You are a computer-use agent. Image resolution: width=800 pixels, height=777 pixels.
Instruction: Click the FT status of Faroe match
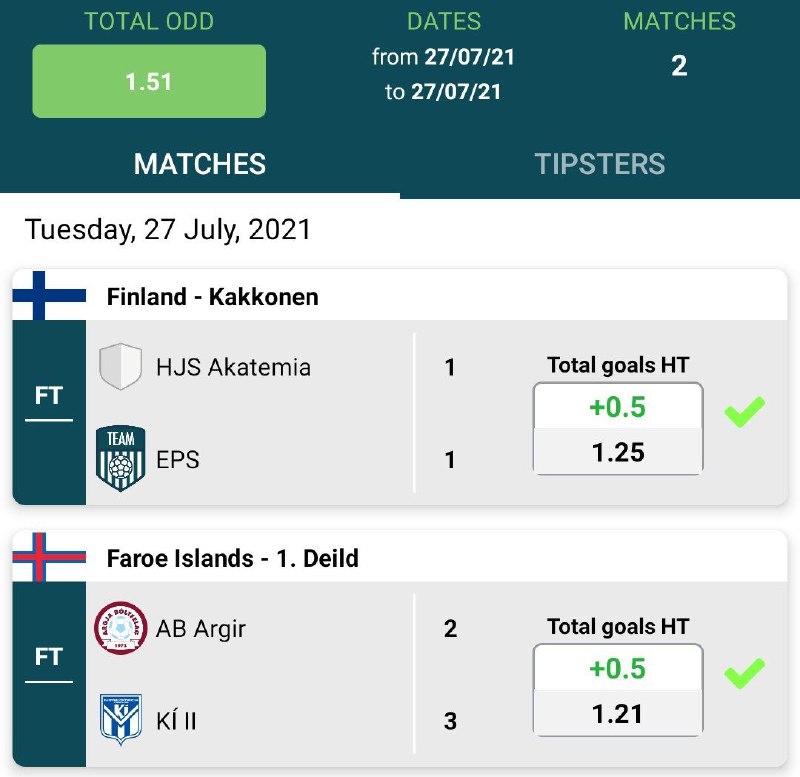[x=49, y=657]
